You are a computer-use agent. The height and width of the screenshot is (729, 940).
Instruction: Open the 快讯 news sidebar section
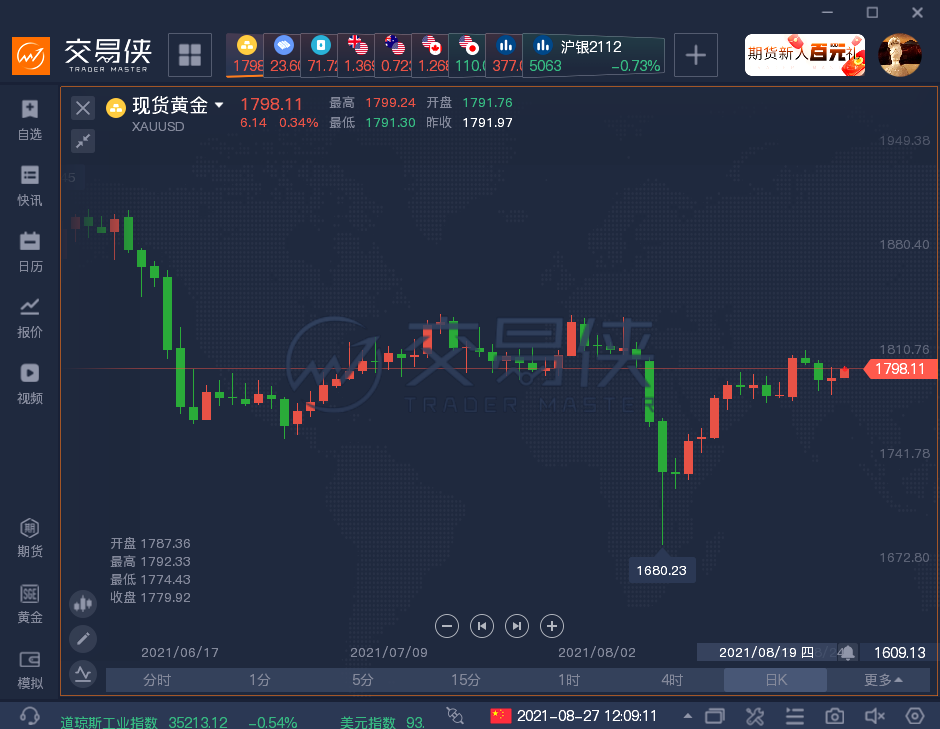30,186
